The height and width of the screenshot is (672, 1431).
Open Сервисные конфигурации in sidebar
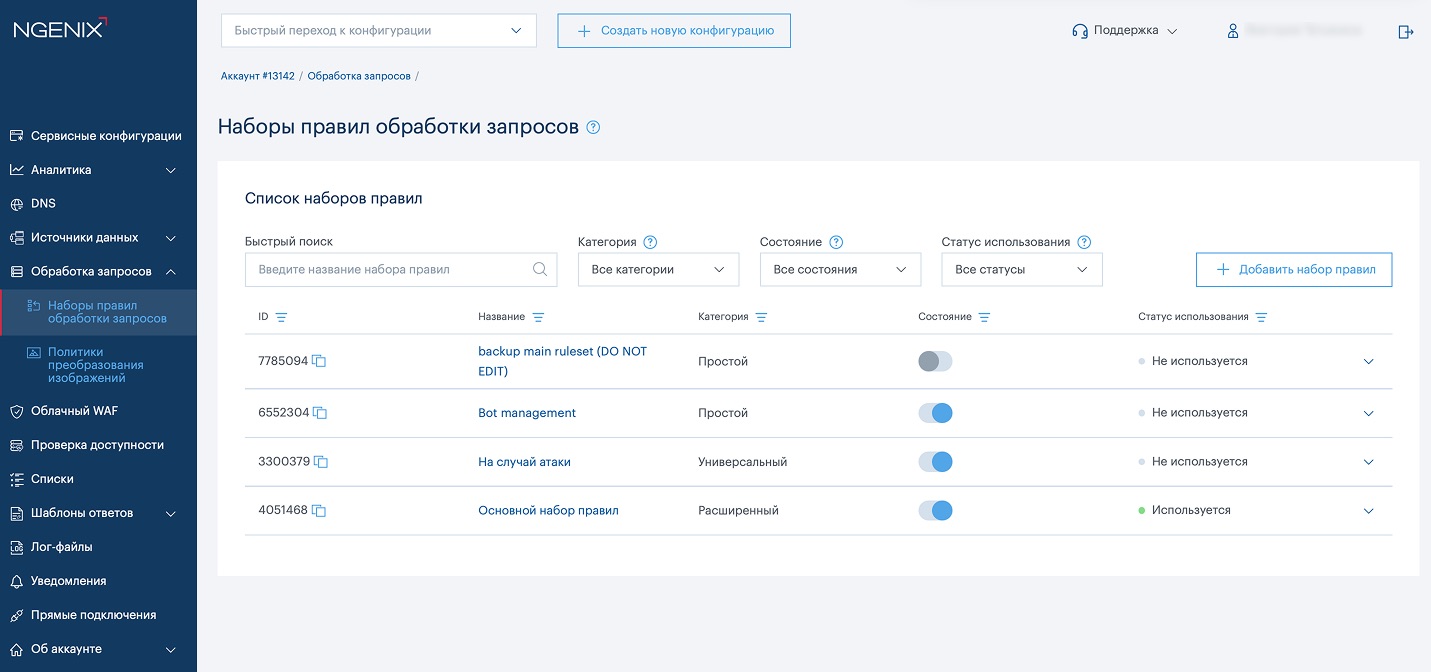[105, 136]
